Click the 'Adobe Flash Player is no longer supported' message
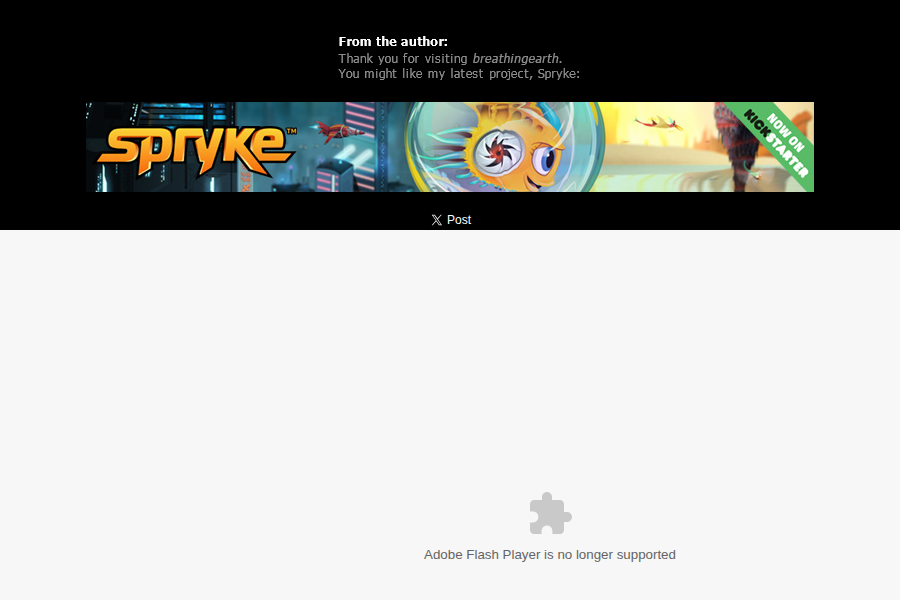 coord(549,555)
